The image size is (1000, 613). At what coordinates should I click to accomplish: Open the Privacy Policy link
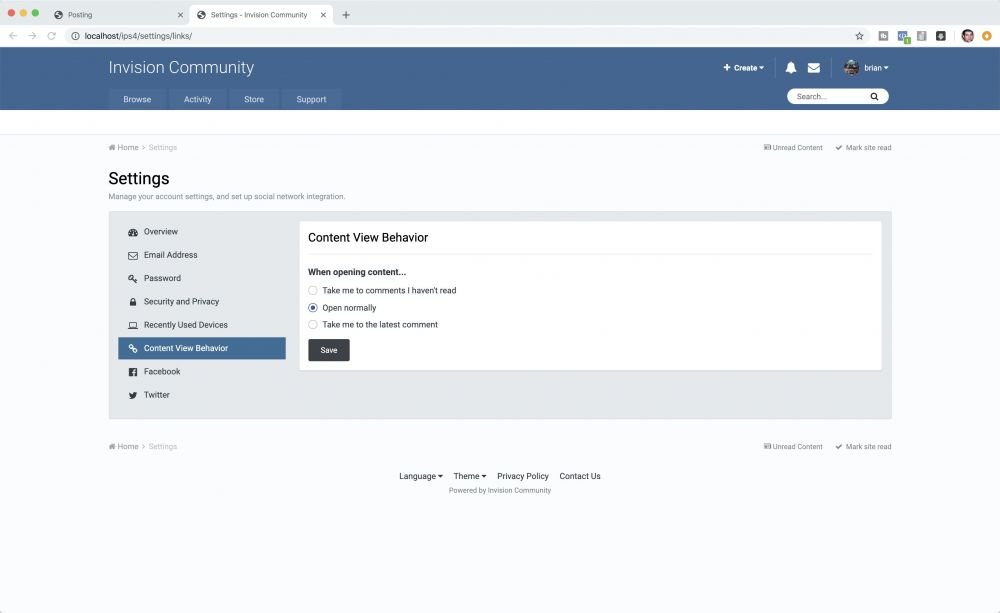[x=522, y=476]
